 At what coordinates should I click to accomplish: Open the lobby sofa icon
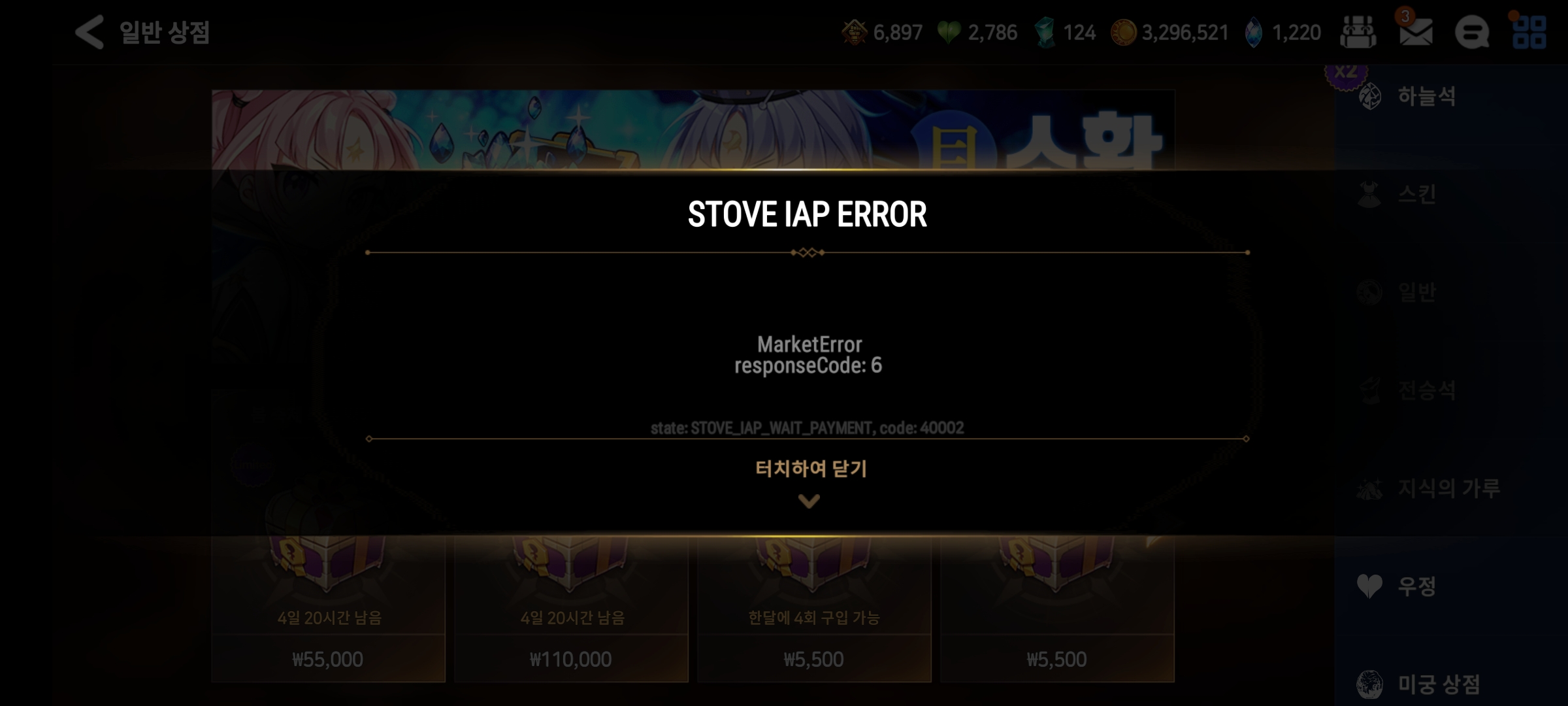tap(1358, 32)
